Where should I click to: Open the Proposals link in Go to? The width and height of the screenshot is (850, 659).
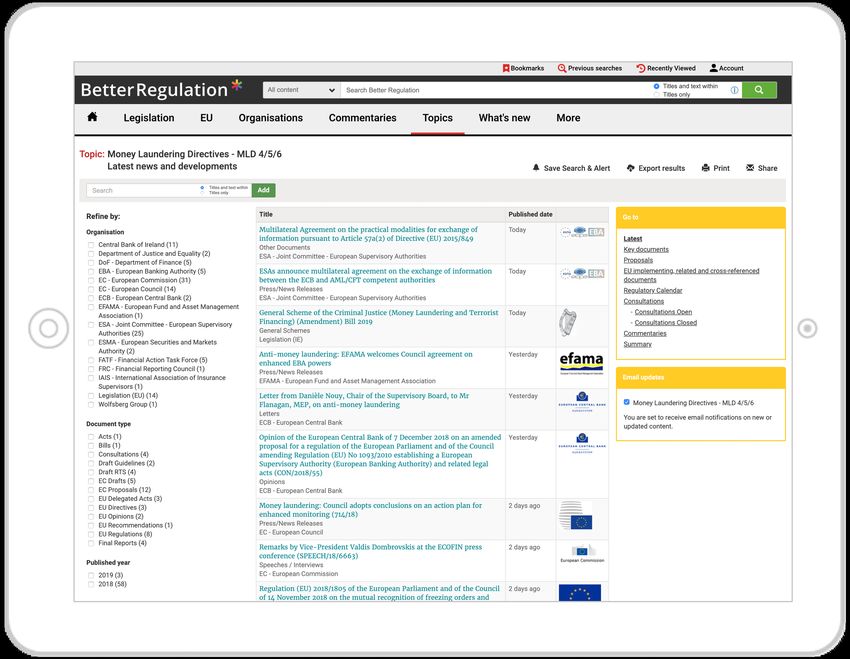tap(638, 260)
